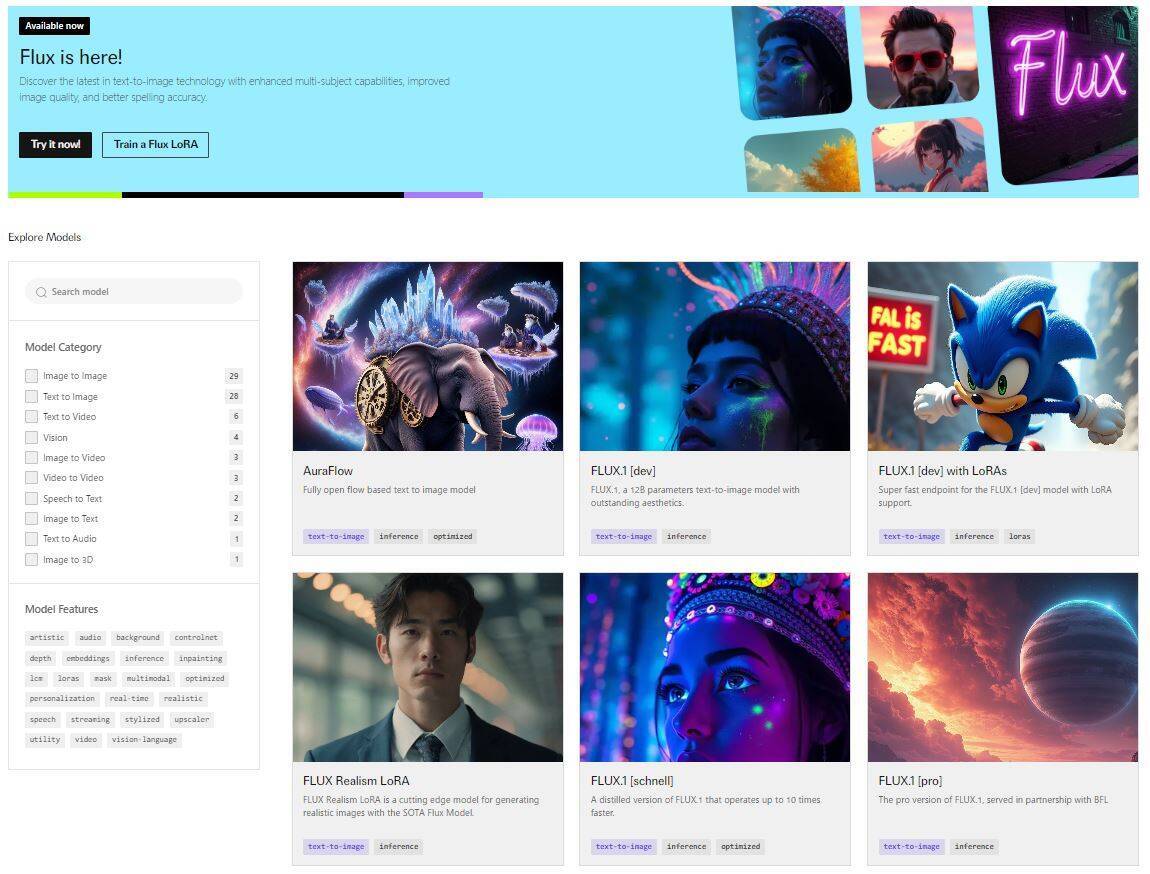Click the purple banner progress segment
Viewport: 1150px width, 874px height.
(x=443, y=195)
